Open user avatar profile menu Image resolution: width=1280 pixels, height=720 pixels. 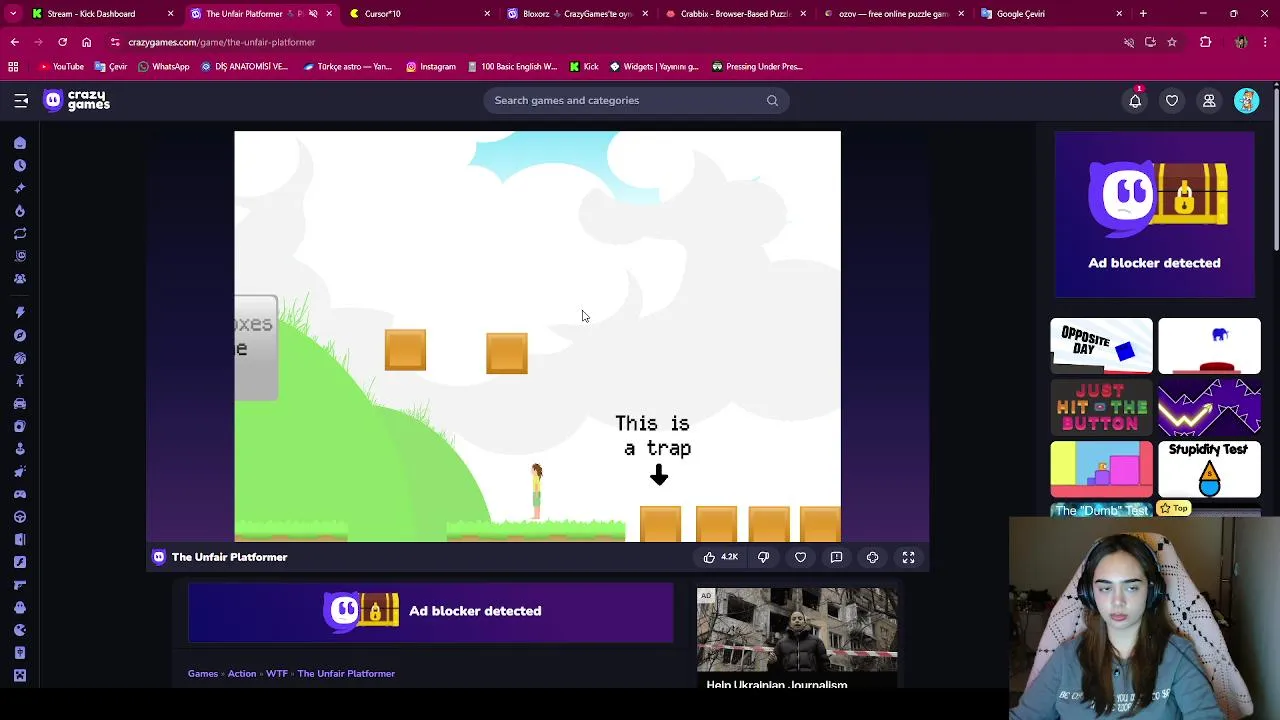coord(1246,100)
